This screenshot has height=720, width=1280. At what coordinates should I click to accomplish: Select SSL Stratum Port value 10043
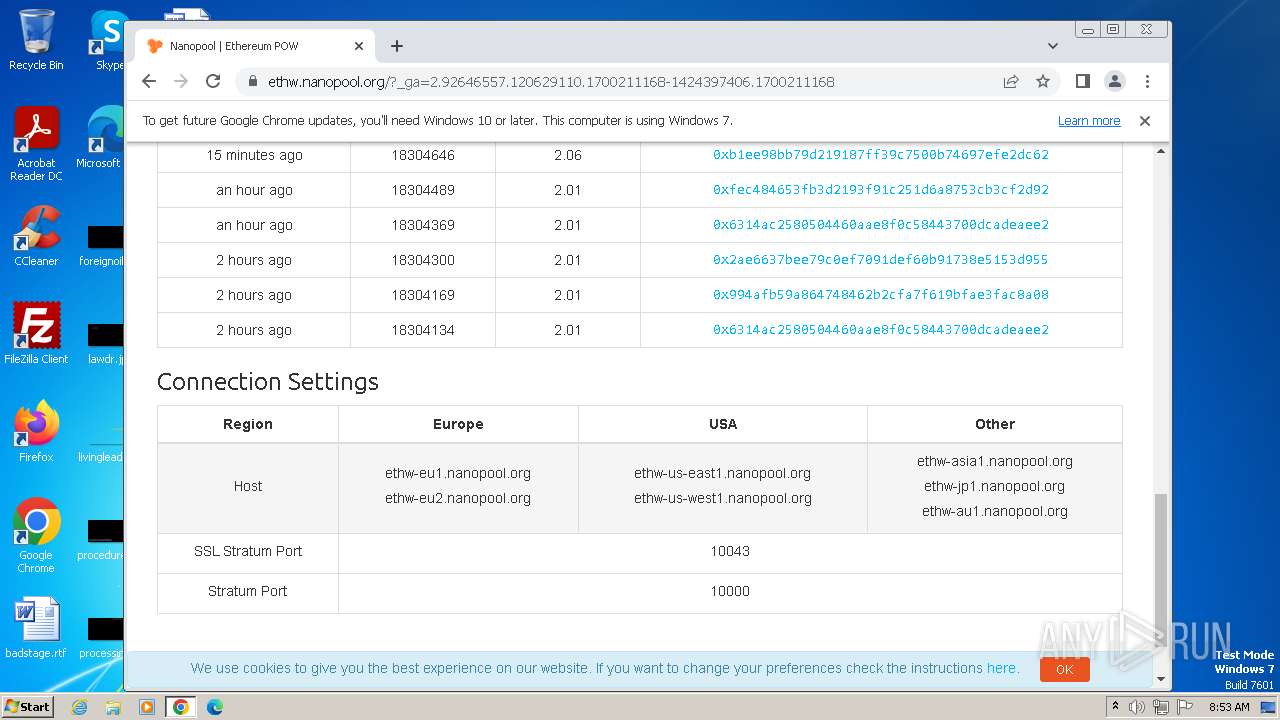point(730,551)
